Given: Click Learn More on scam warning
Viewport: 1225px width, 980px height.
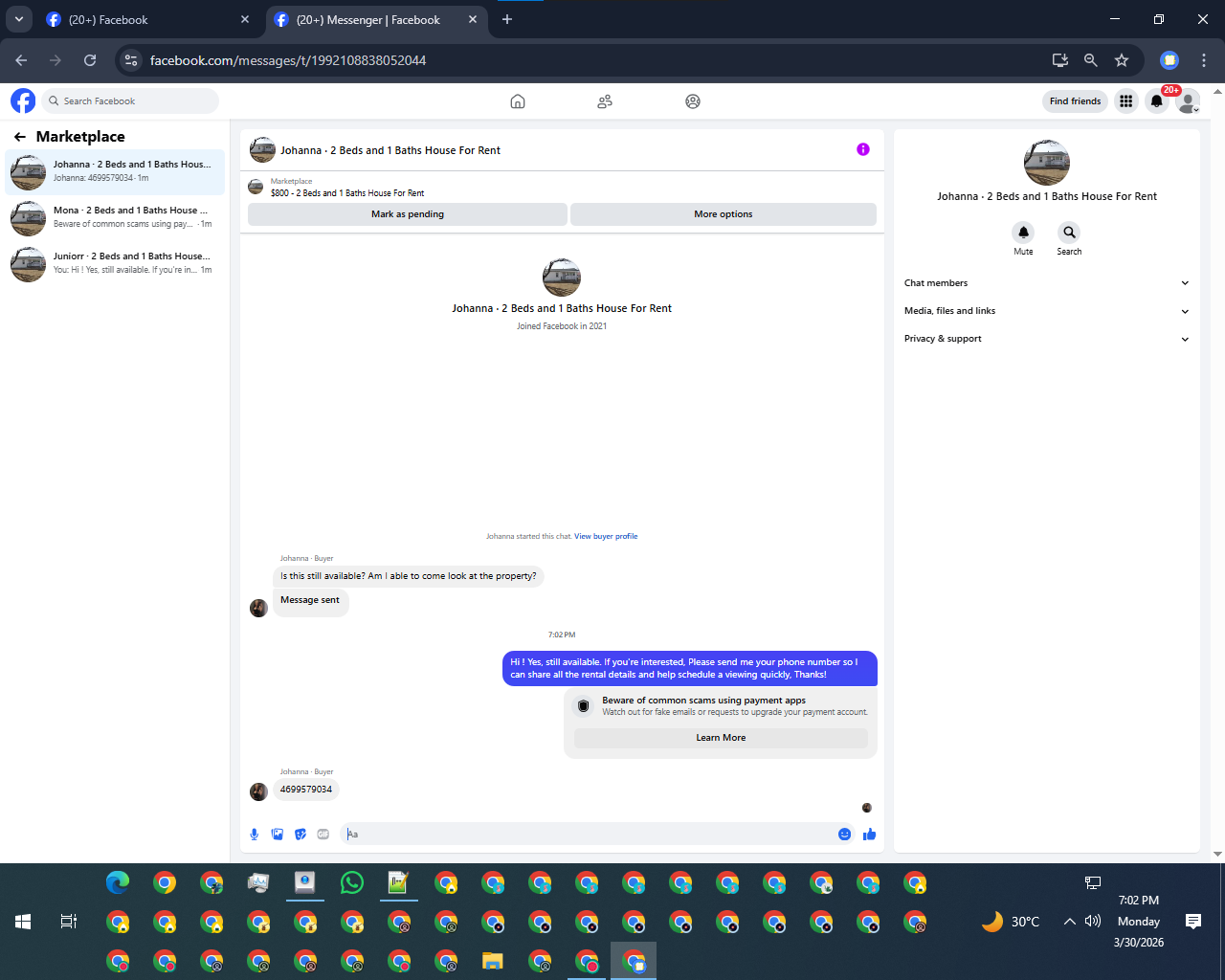Looking at the screenshot, I should click(x=721, y=738).
